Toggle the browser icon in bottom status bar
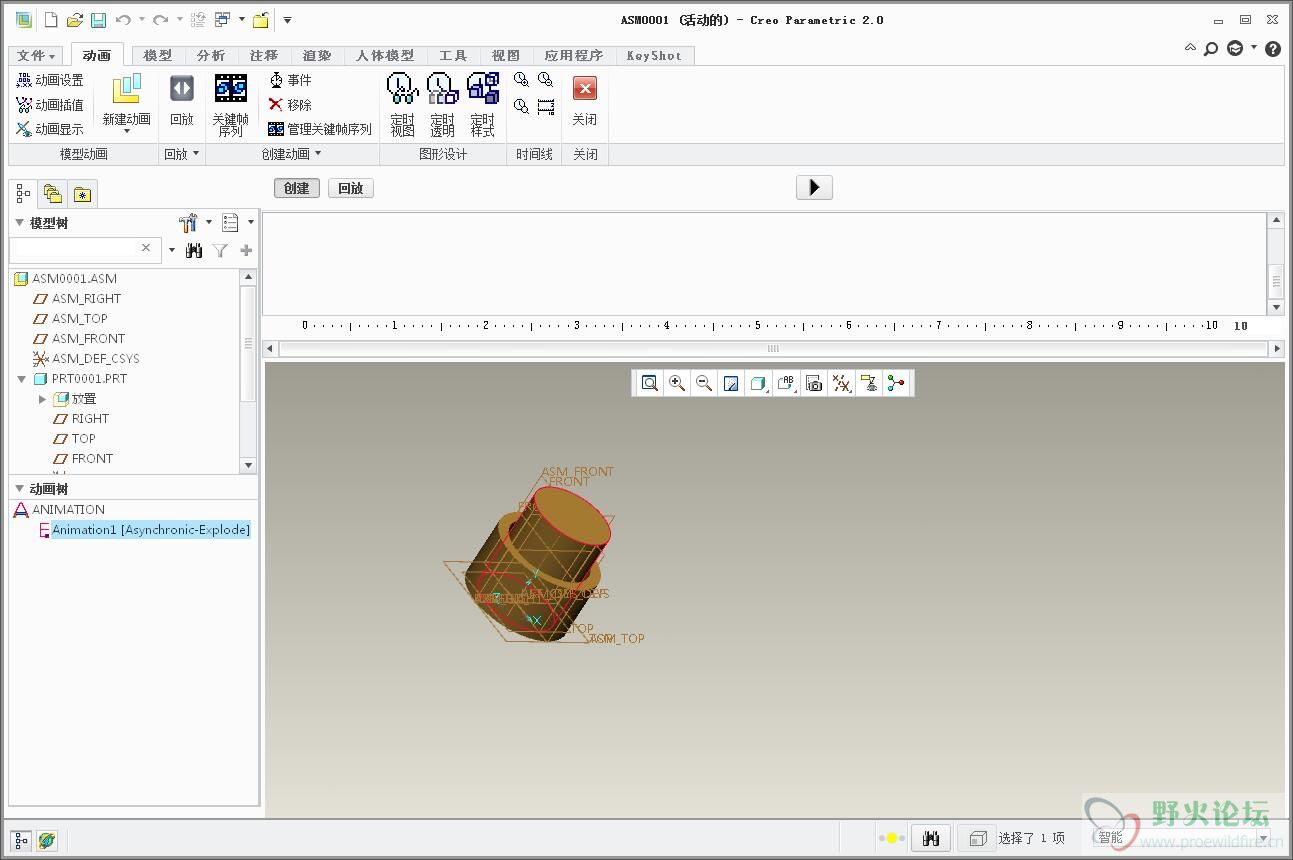This screenshot has width=1293, height=860. (x=47, y=840)
